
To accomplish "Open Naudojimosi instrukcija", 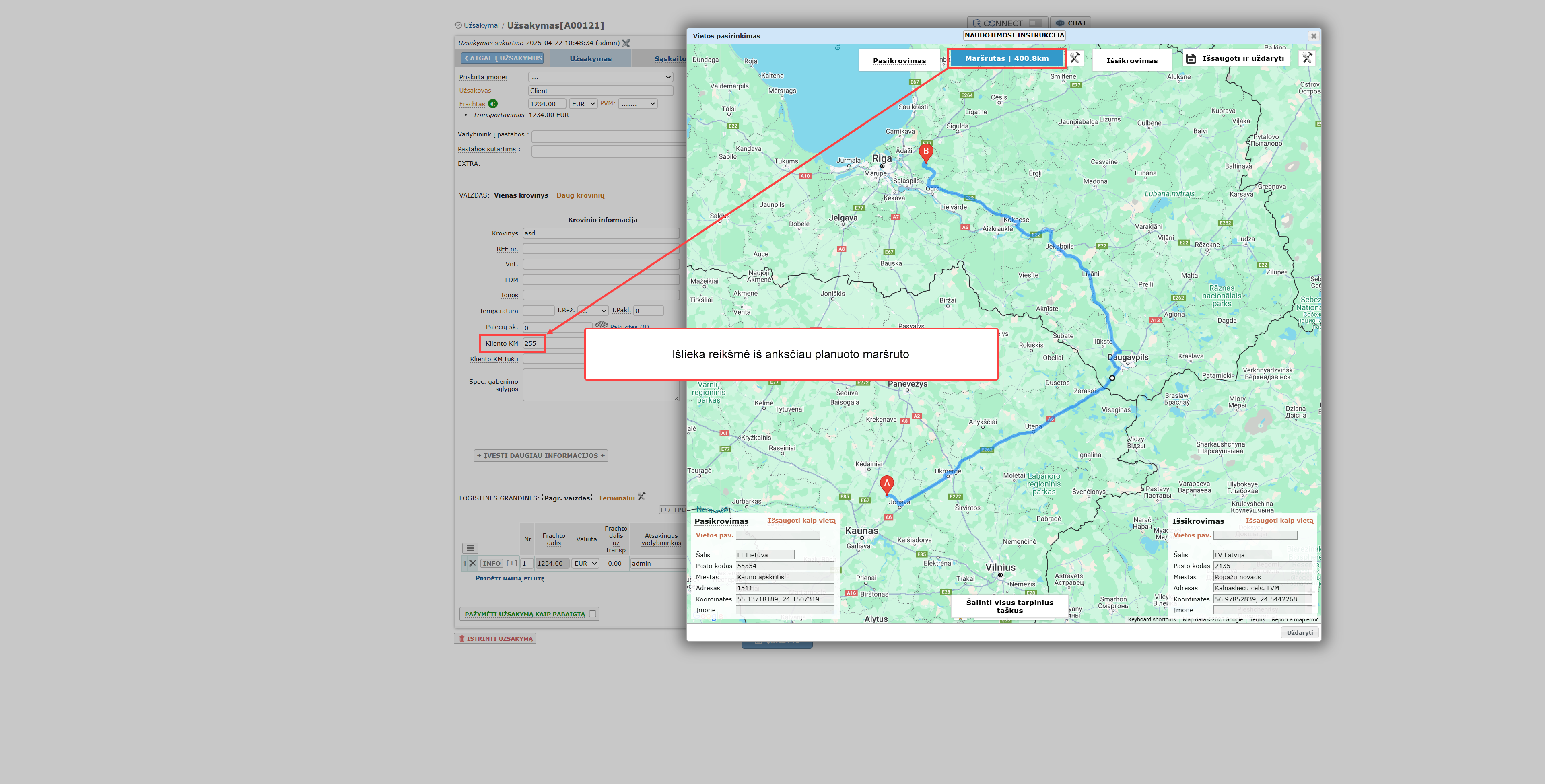I will coord(1014,35).
